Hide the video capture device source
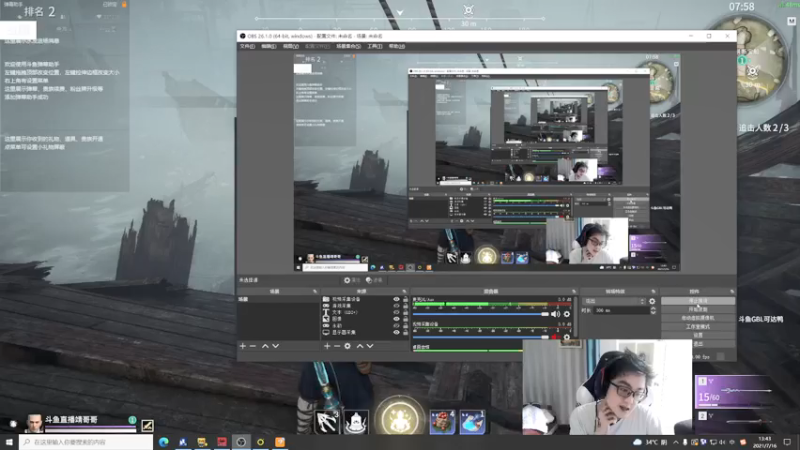Image resolution: width=800 pixels, height=450 pixels. click(396, 299)
